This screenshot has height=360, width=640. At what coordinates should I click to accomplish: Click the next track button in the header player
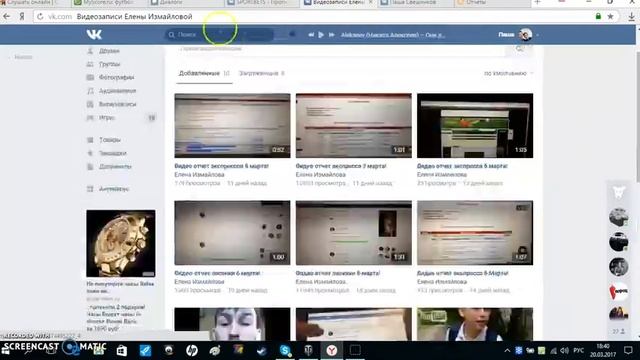tap(331, 35)
